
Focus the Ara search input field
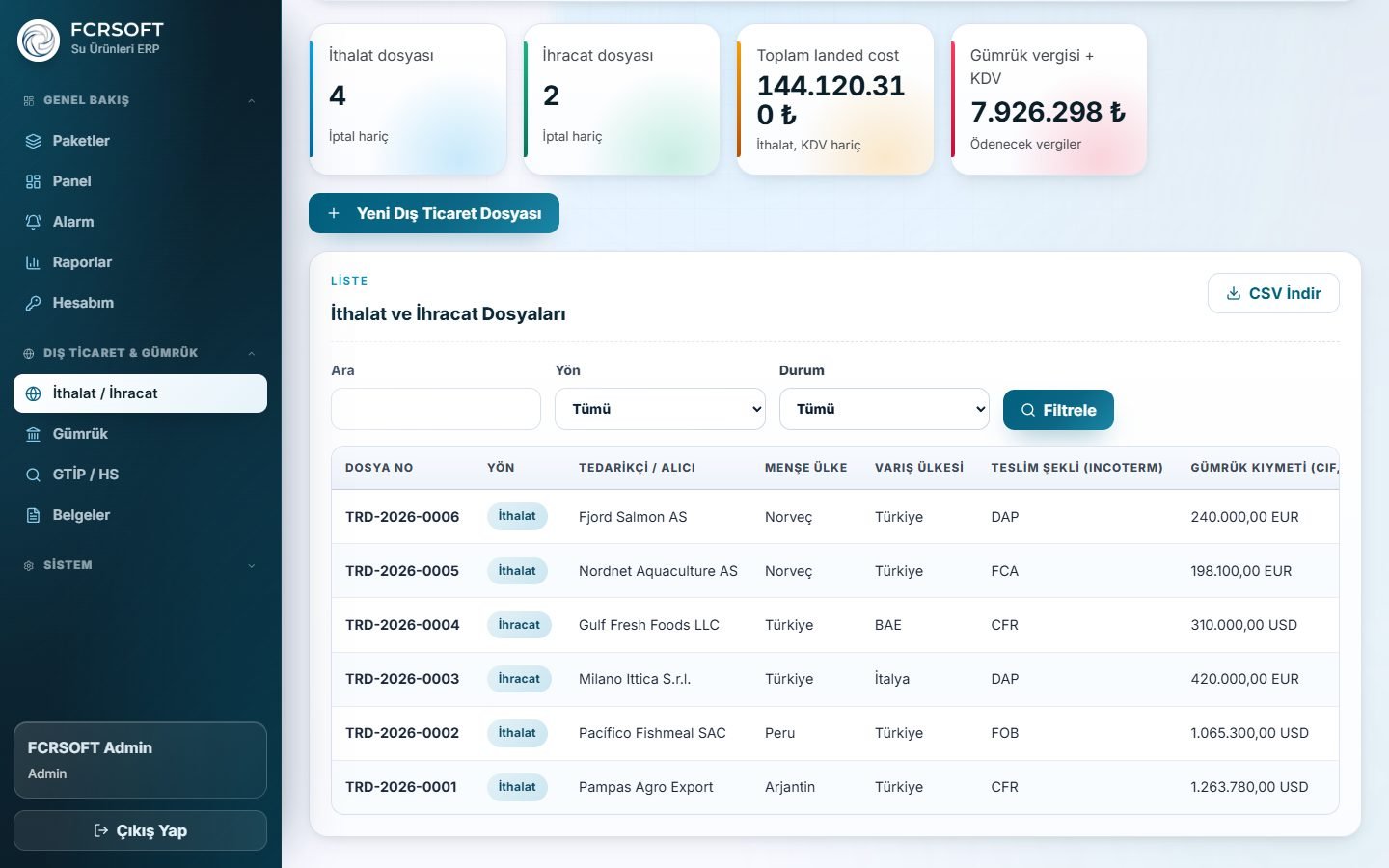pyautogui.click(x=436, y=409)
